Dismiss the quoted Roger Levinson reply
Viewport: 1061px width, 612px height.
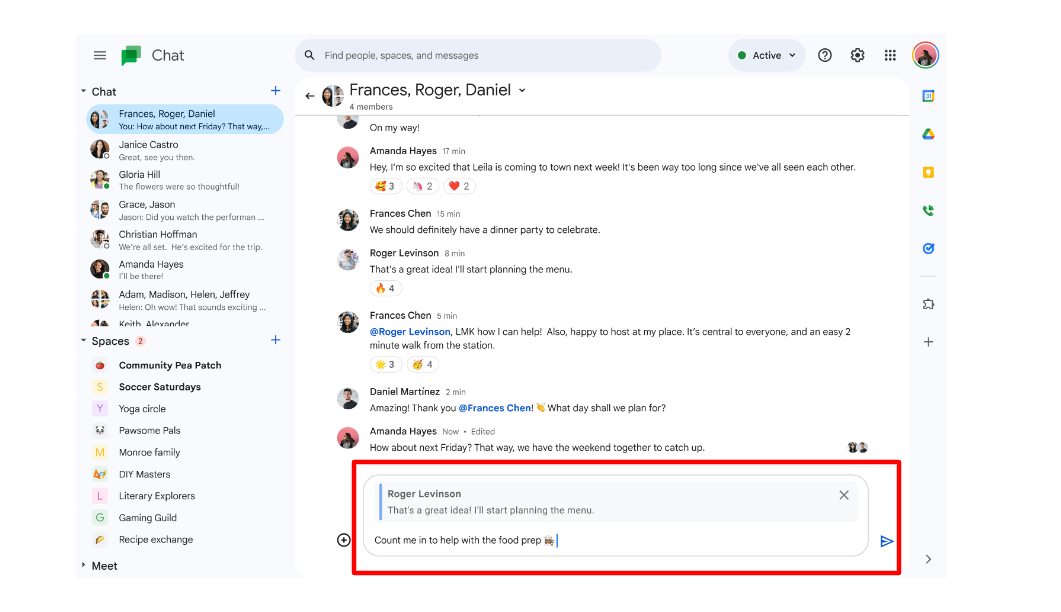(844, 495)
